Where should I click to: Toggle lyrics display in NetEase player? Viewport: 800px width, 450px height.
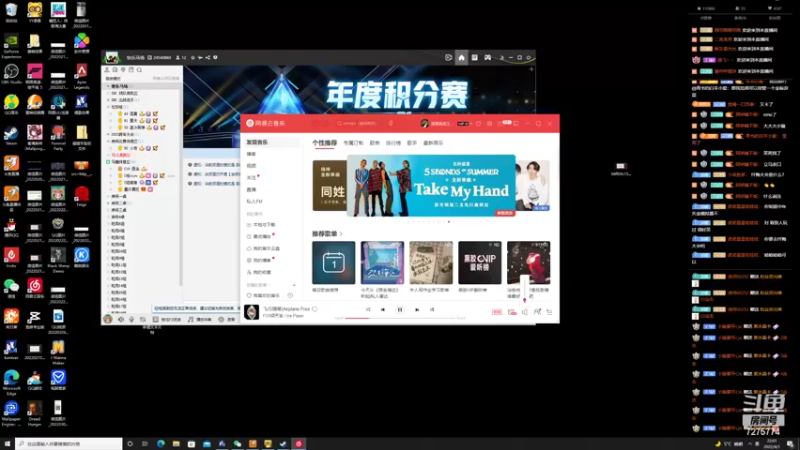tap(432, 309)
